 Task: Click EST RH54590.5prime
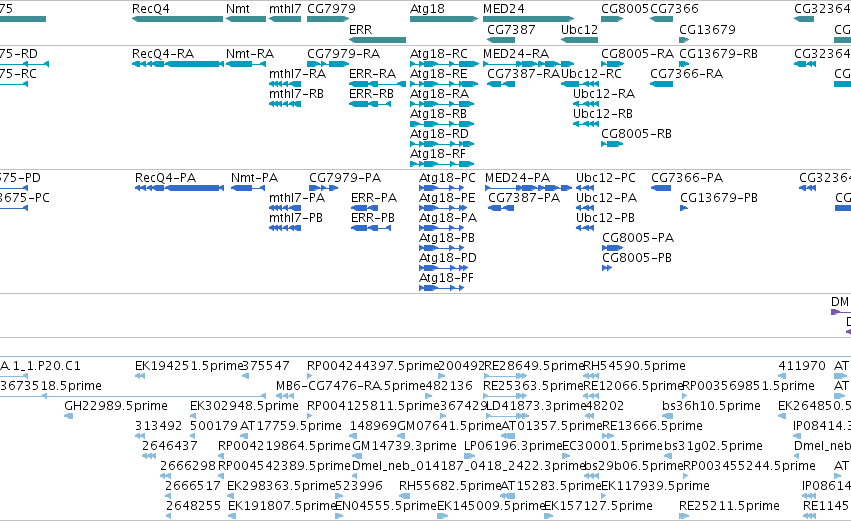pyautogui.click(x=590, y=376)
